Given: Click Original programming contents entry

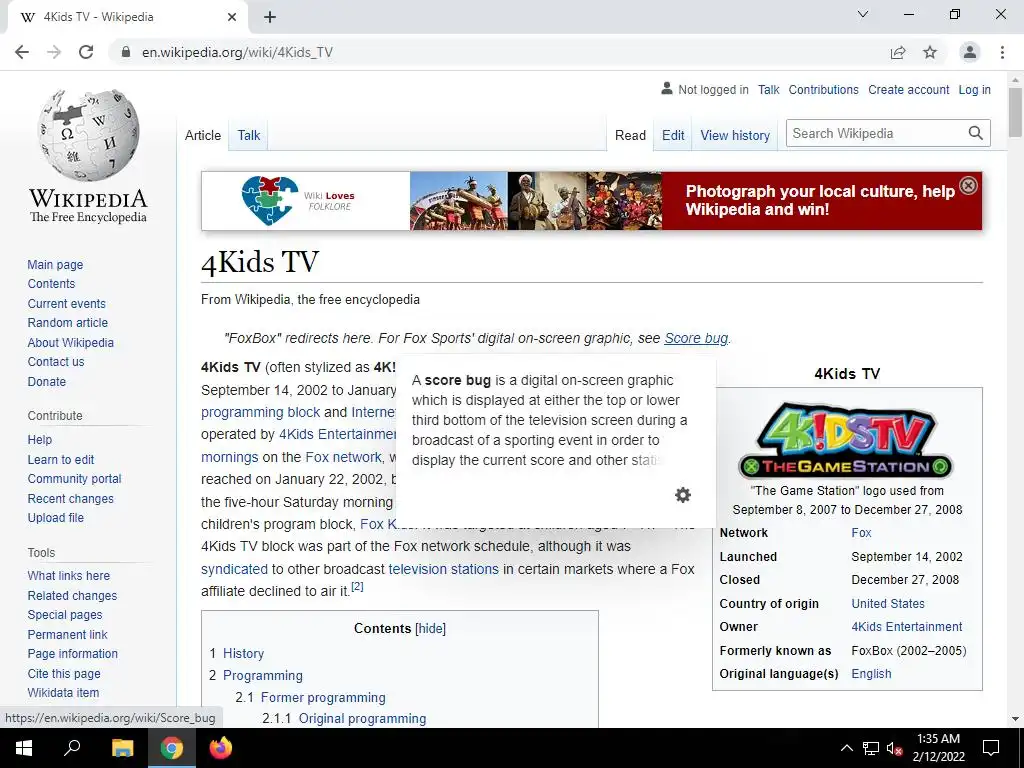Looking at the screenshot, I should 362,718.
